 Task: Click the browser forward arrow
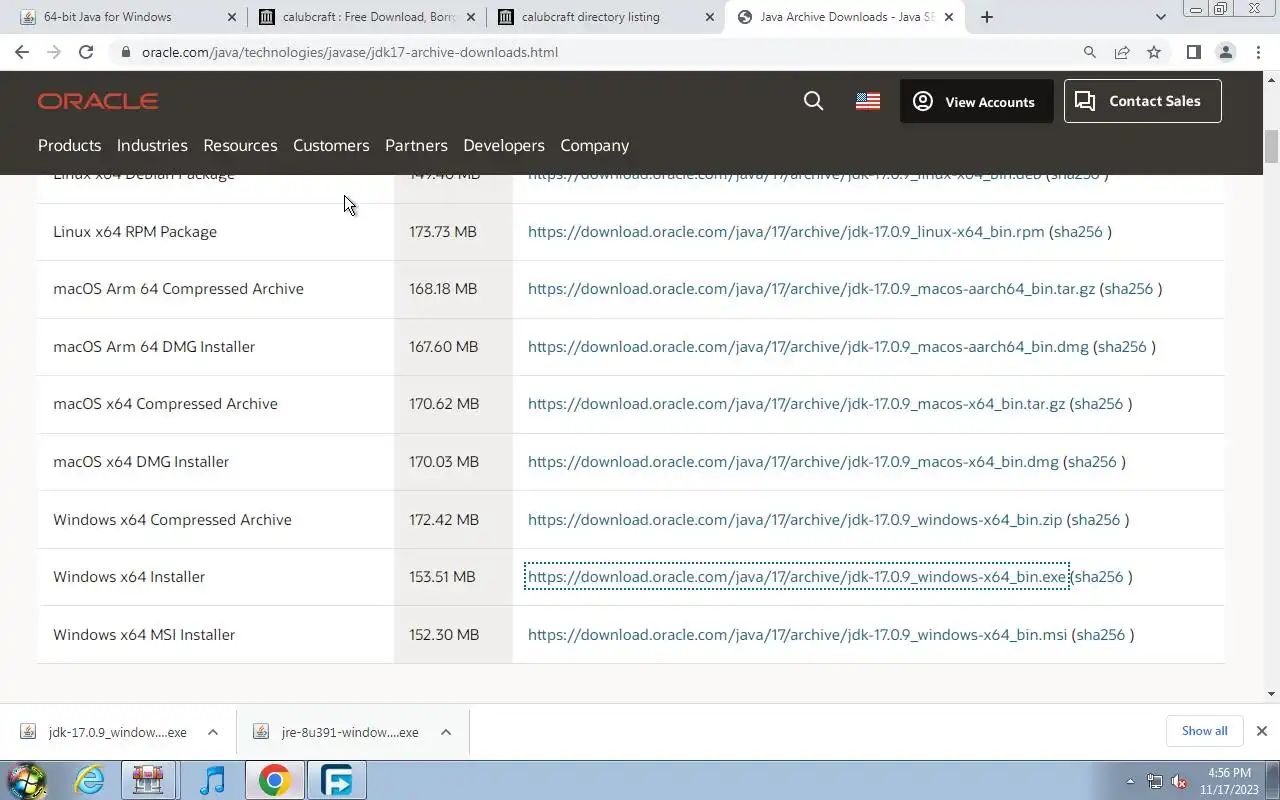(54, 52)
